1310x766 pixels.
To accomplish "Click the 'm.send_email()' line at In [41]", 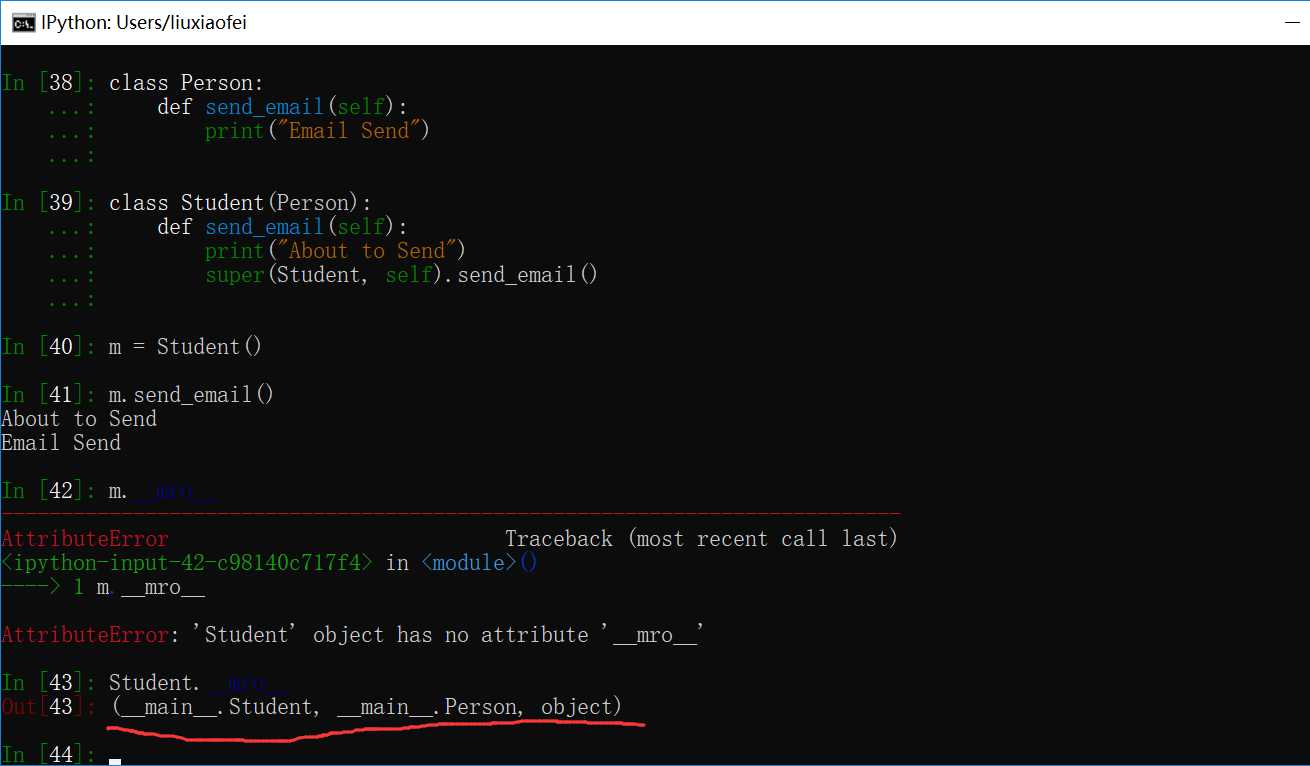I will click(191, 395).
